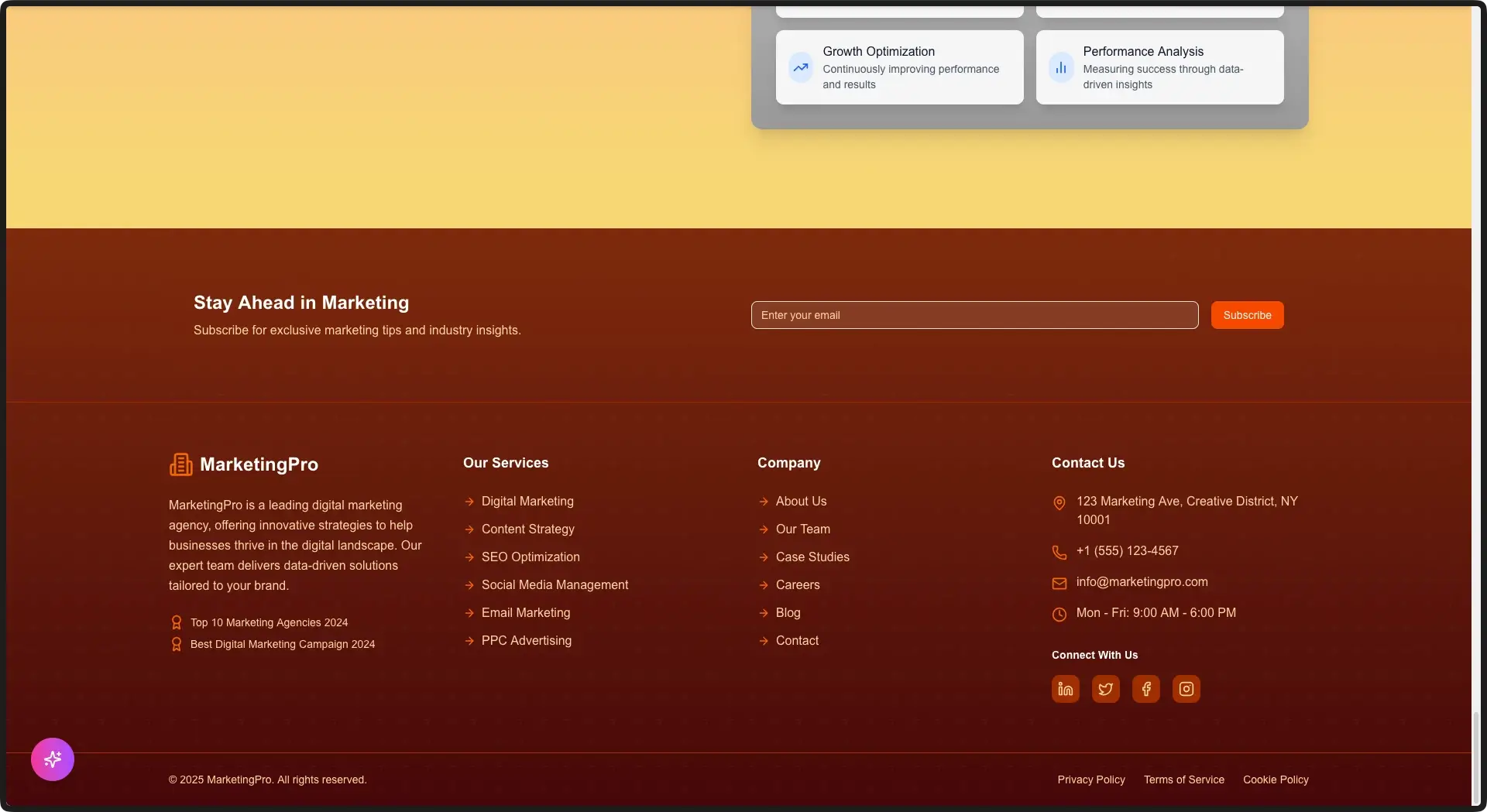Open the Social Media Management link
This screenshot has height=812, width=1487.
555,585
